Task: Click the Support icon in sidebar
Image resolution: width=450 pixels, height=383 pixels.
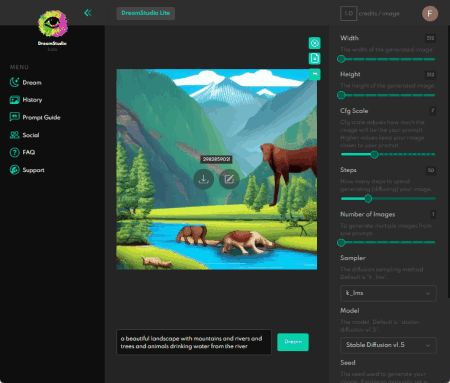Action: 14,170
